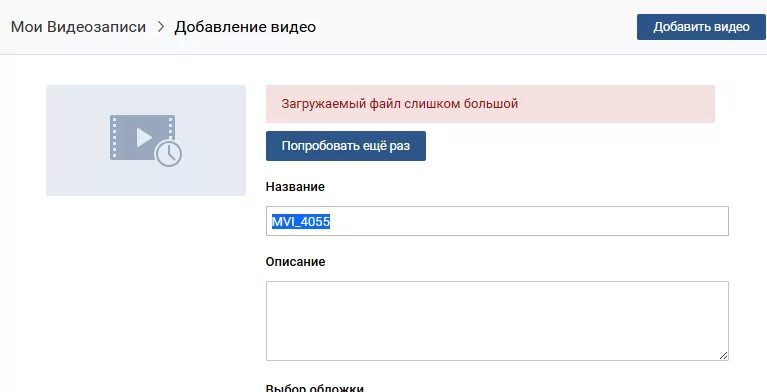
Task: Click the Загружаемый файл слишком большой error banner
Action: click(x=490, y=104)
